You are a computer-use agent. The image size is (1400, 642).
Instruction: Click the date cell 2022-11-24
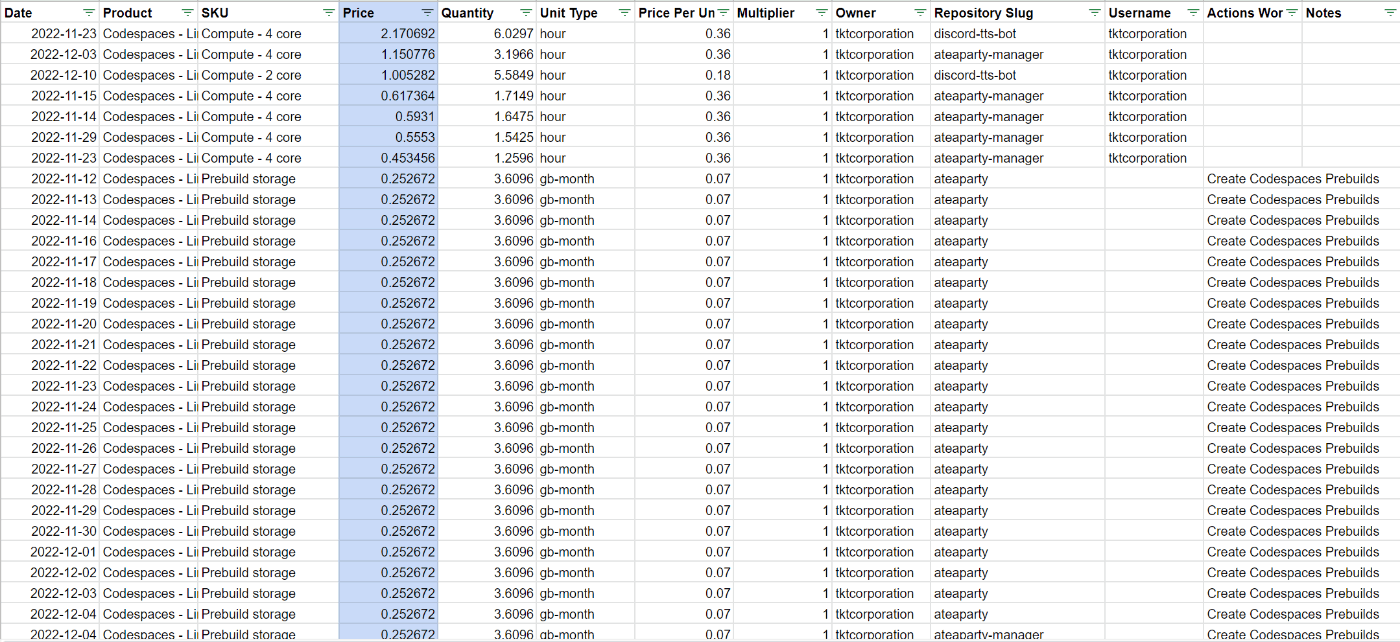point(50,407)
